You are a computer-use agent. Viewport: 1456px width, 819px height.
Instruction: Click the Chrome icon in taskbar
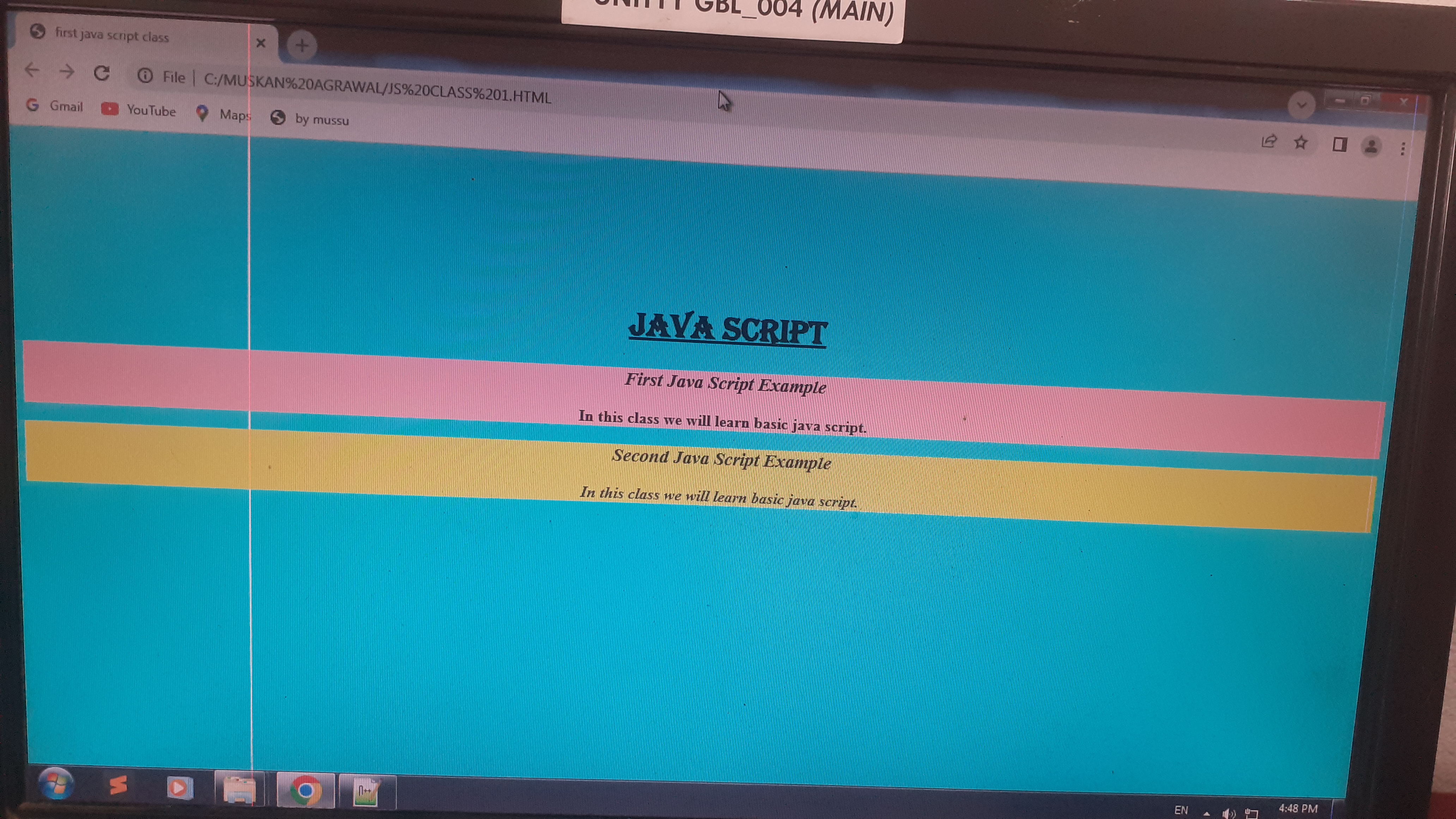[x=306, y=790]
